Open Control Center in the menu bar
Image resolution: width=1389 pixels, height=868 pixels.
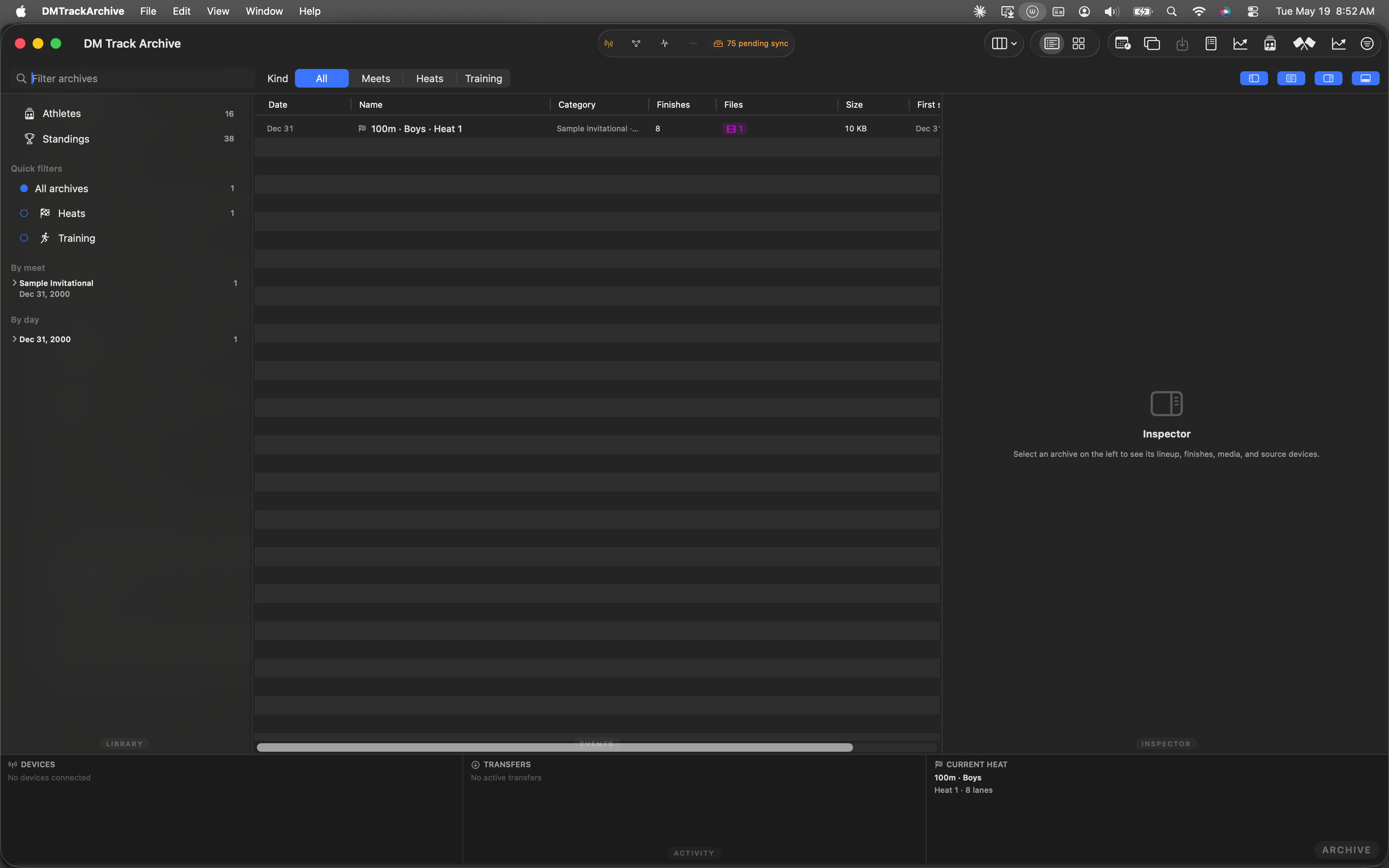[1253, 11]
